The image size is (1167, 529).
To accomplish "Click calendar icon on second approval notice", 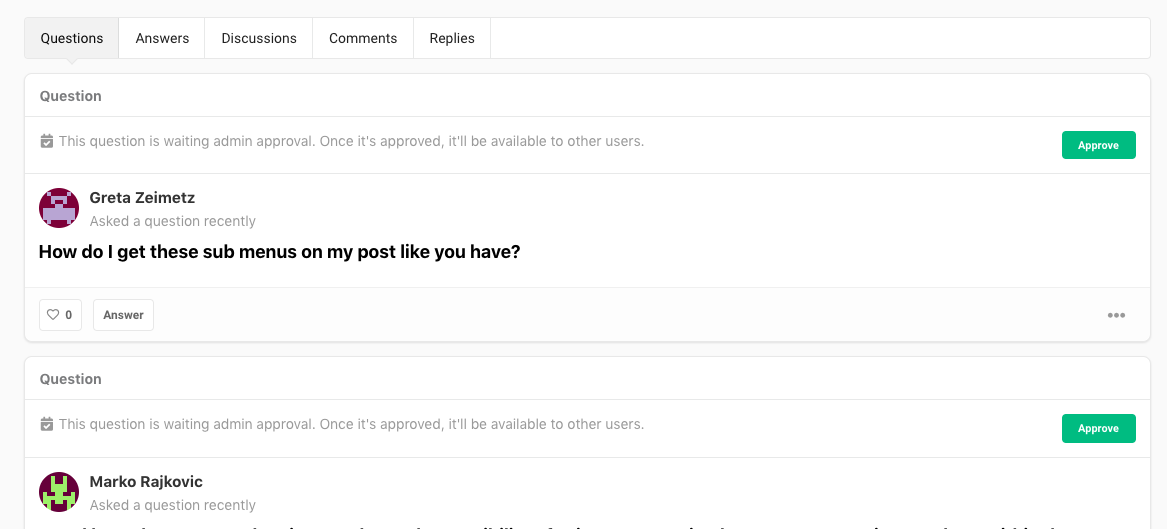I will (x=46, y=424).
